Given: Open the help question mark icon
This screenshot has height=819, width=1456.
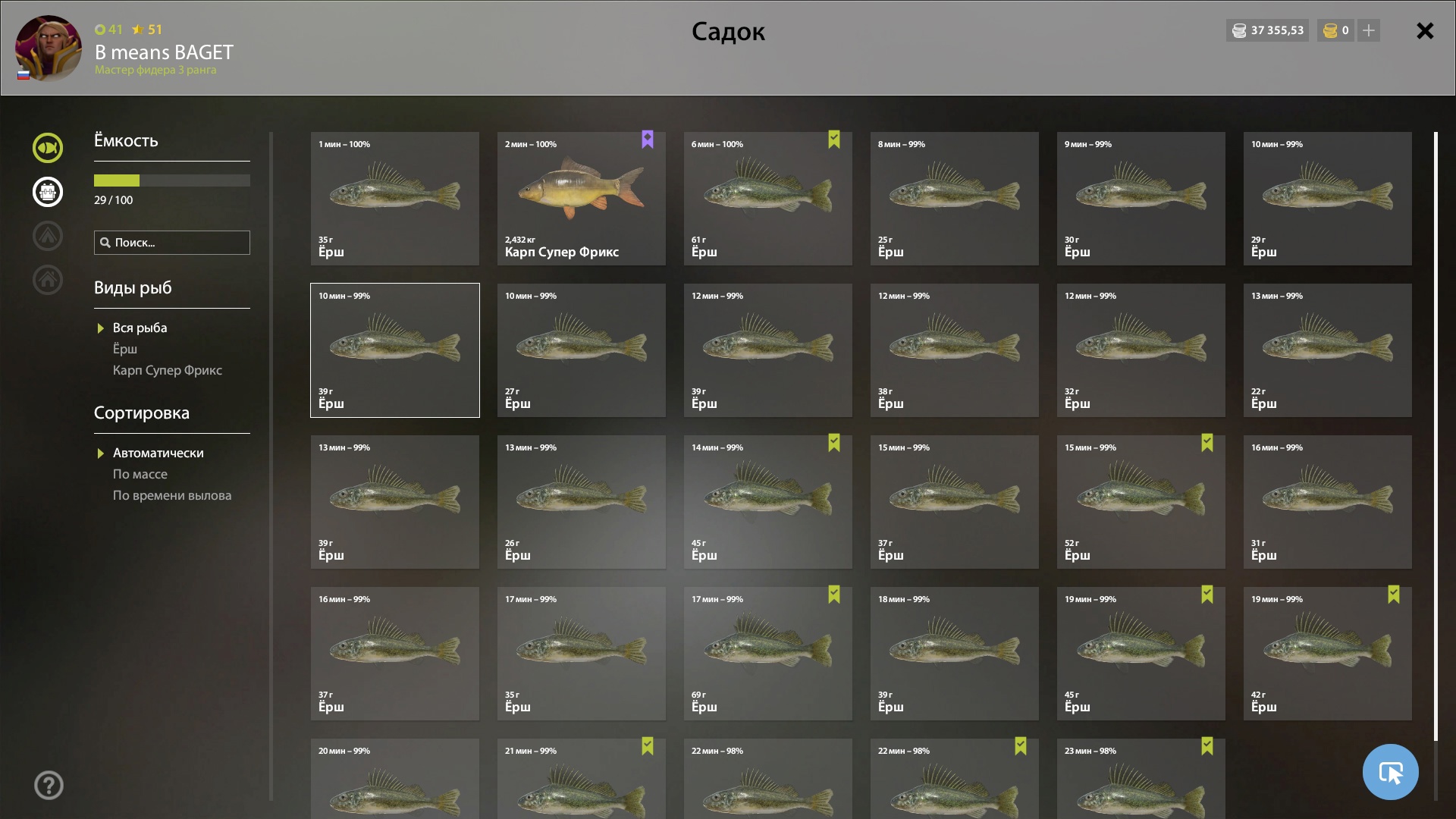Looking at the screenshot, I should [49, 785].
